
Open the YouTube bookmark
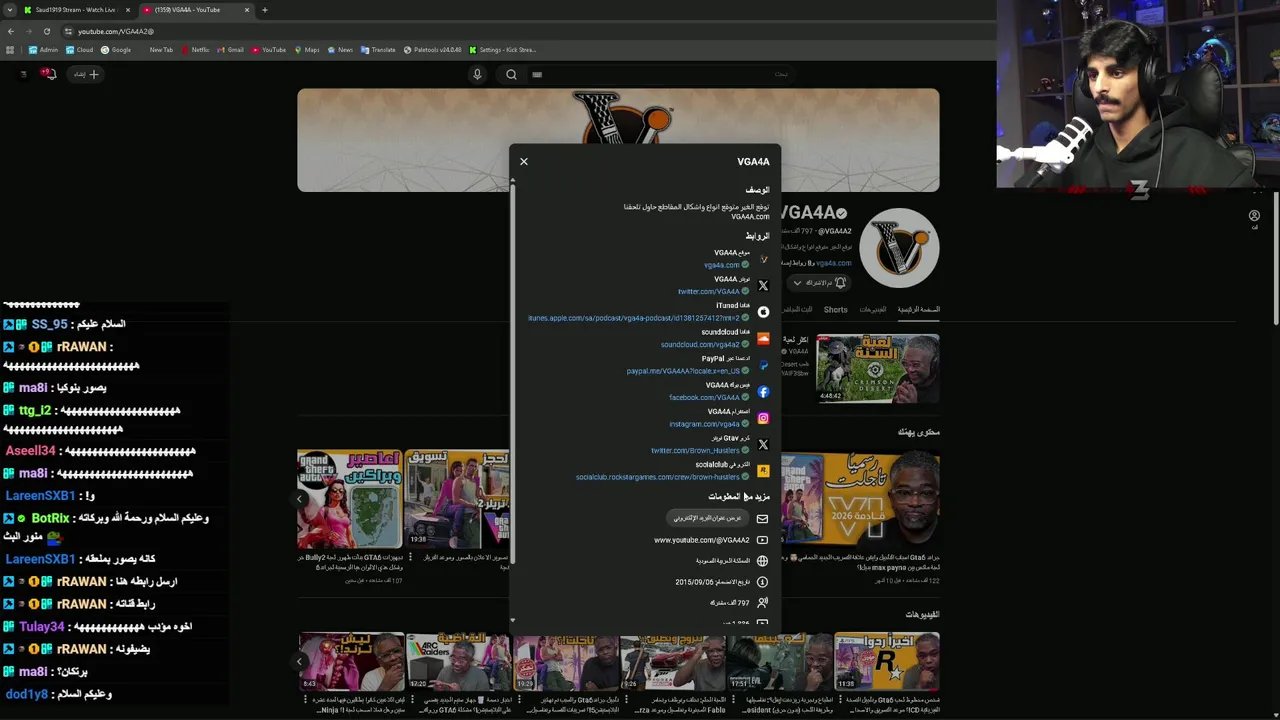click(268, 50)
